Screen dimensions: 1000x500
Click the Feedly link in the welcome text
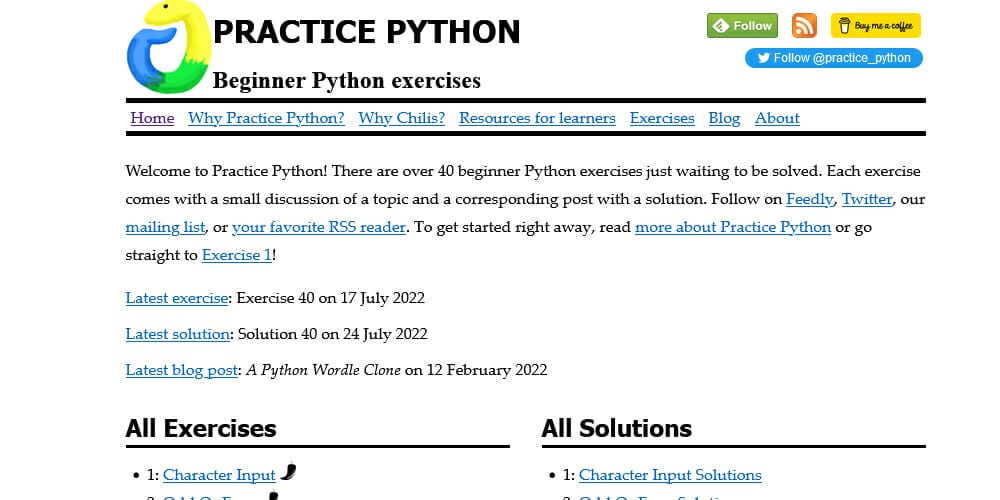809,199
